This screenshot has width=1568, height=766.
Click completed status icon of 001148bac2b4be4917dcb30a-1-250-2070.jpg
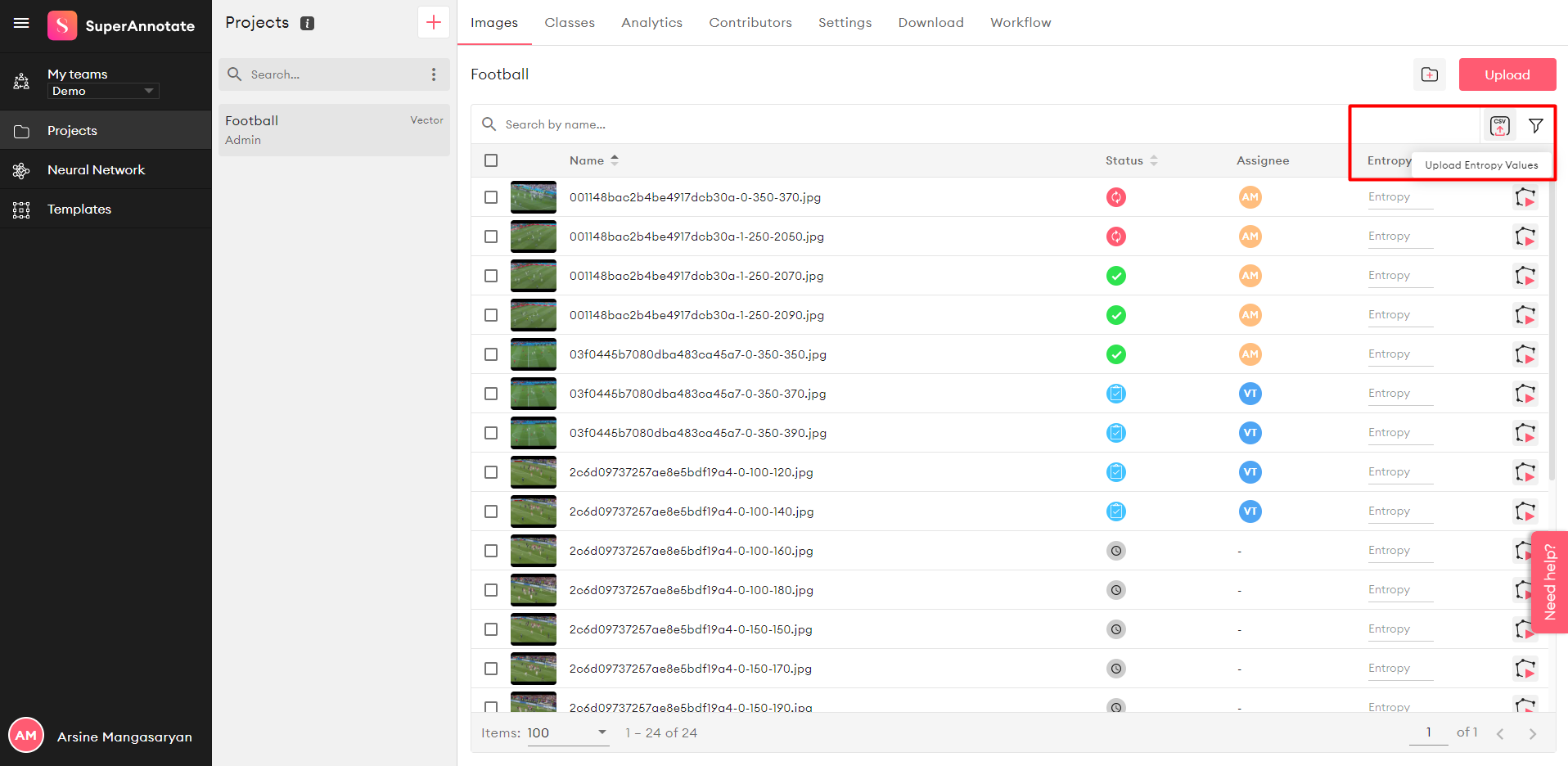tap(1116, 276)
